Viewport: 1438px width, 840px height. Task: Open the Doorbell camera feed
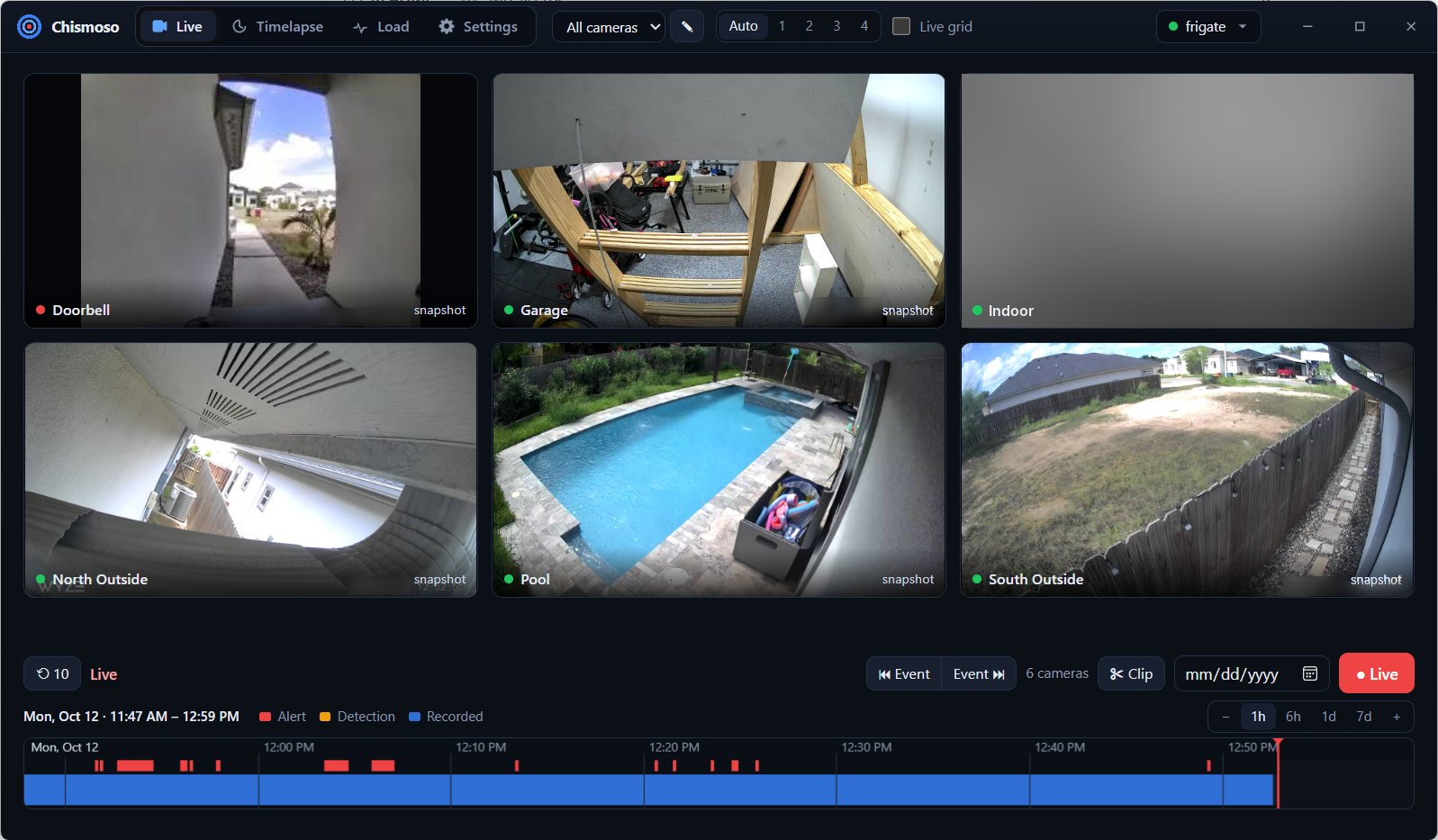point(250,200)
